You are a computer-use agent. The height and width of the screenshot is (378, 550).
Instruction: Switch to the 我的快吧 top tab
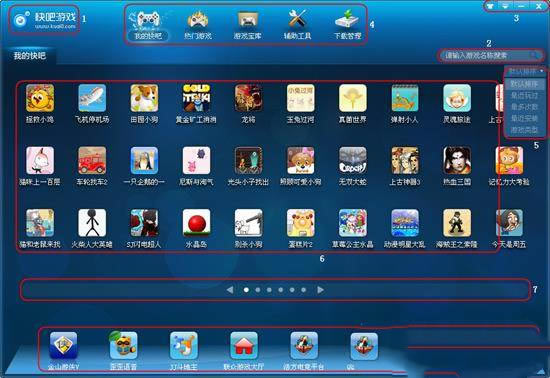(148, 25)
